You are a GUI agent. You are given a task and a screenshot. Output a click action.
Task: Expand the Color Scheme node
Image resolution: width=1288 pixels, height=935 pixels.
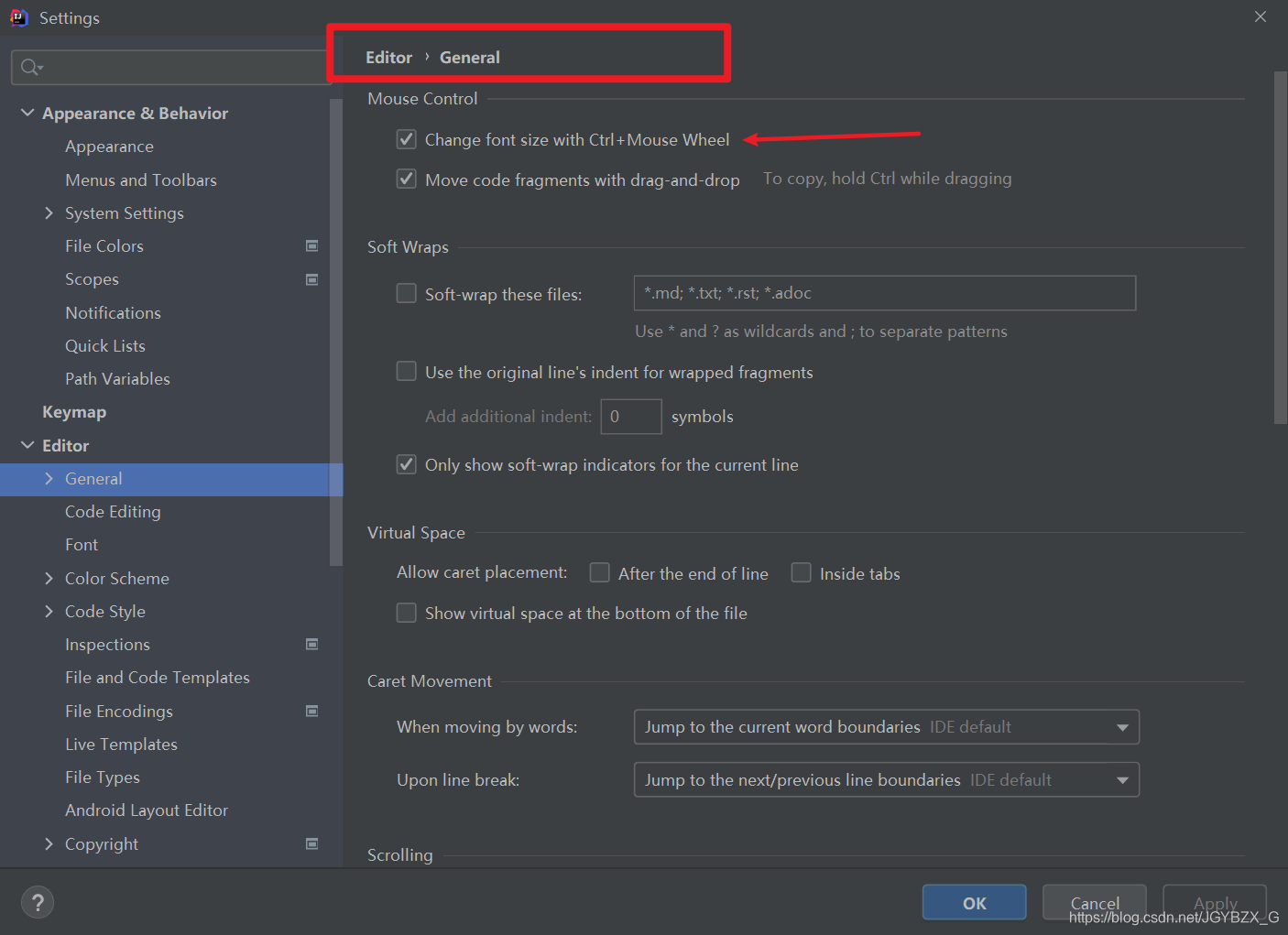49,578
